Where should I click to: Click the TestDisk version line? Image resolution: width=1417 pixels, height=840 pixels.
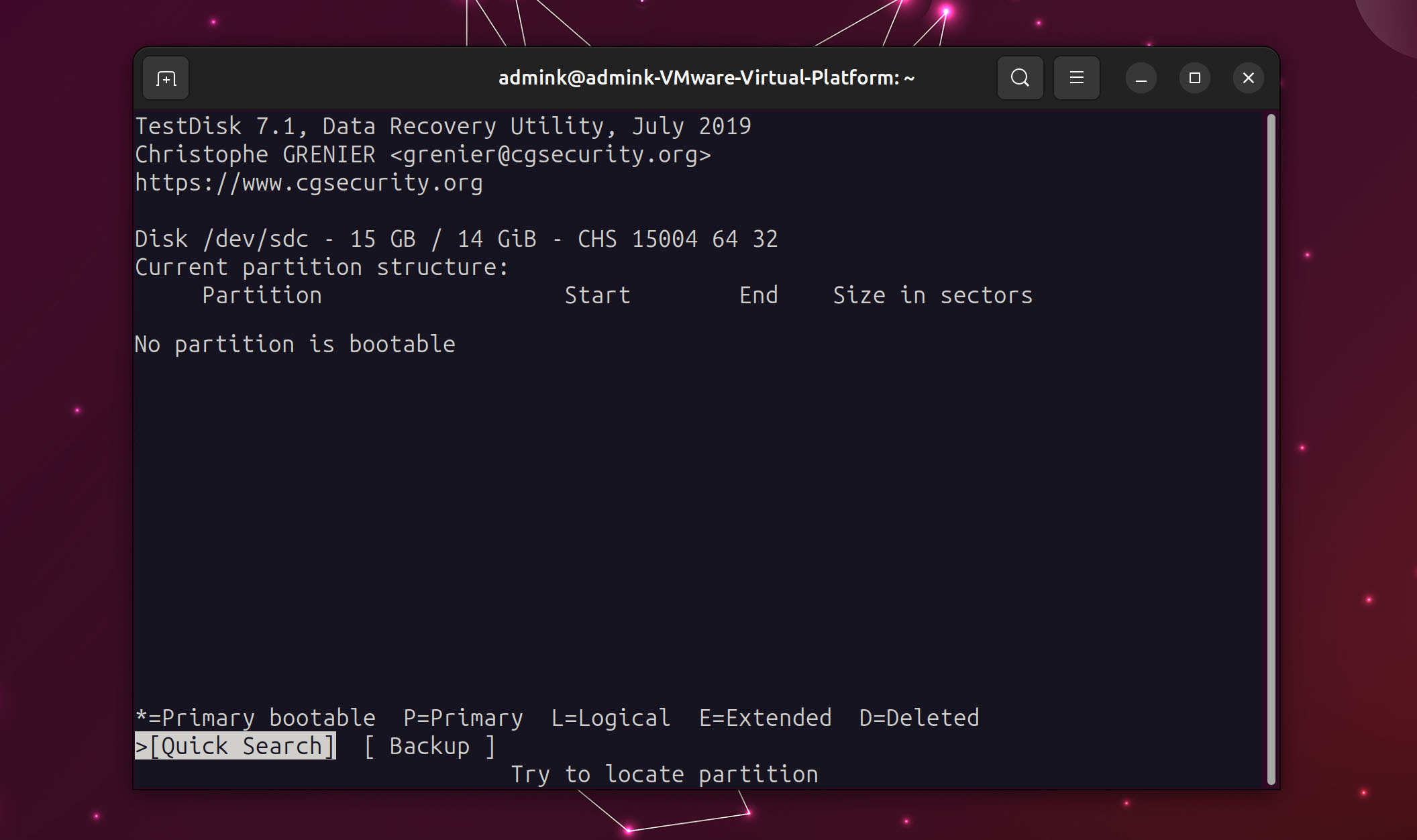443,125
